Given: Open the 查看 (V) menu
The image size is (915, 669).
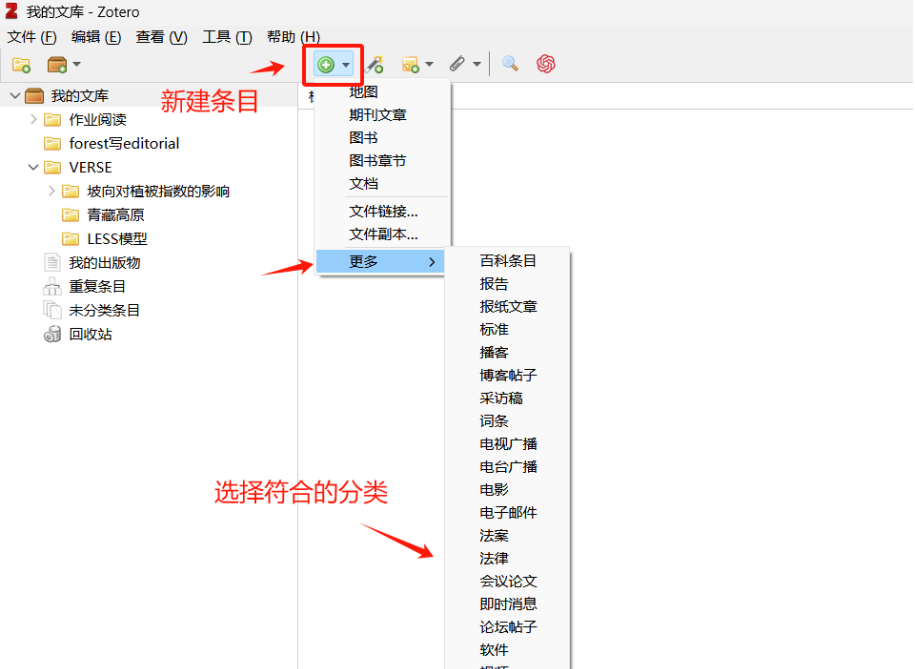Looking at the screenshot, I should [x=162, y=37].
